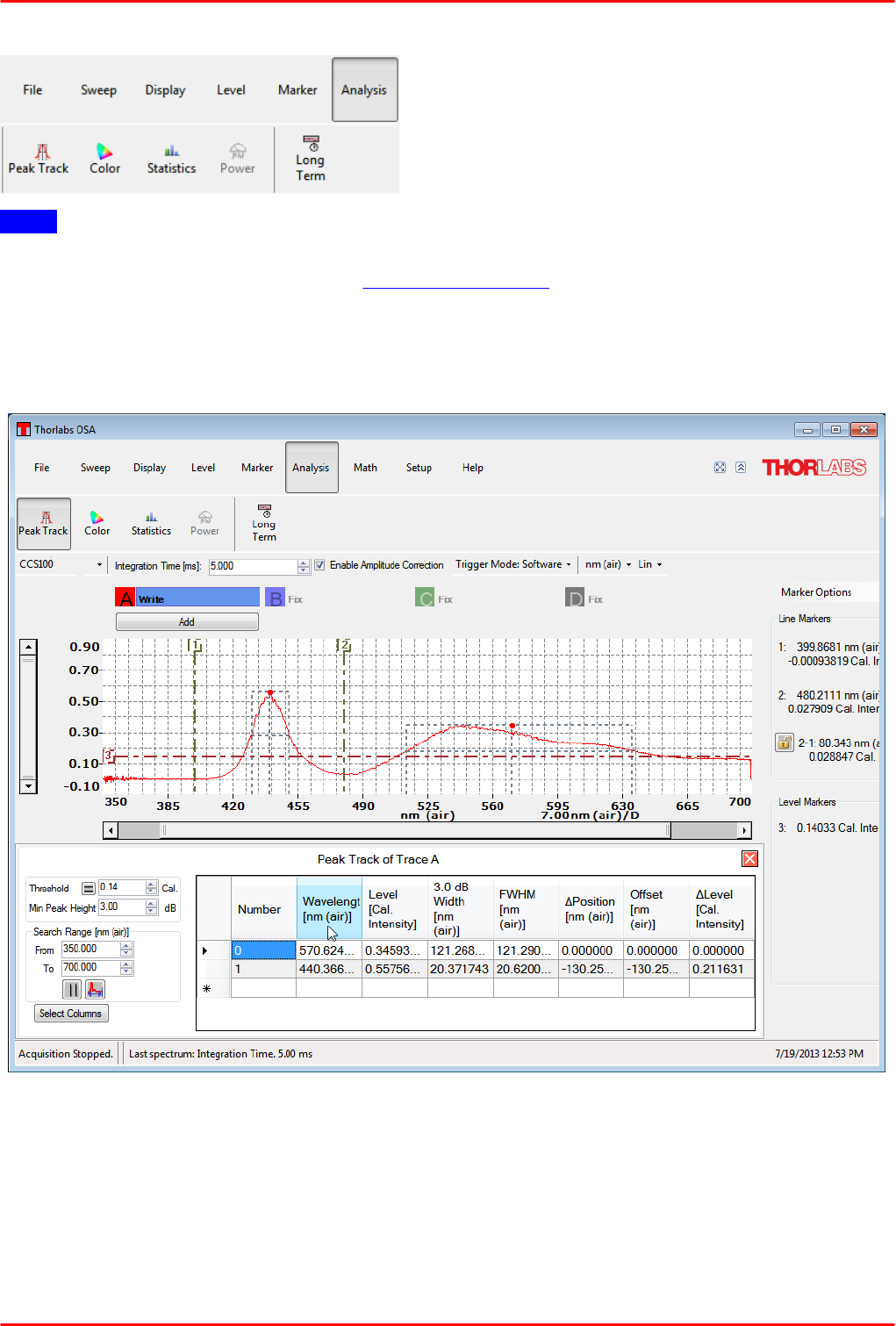Select trace C's green swatch

(425, 598)
